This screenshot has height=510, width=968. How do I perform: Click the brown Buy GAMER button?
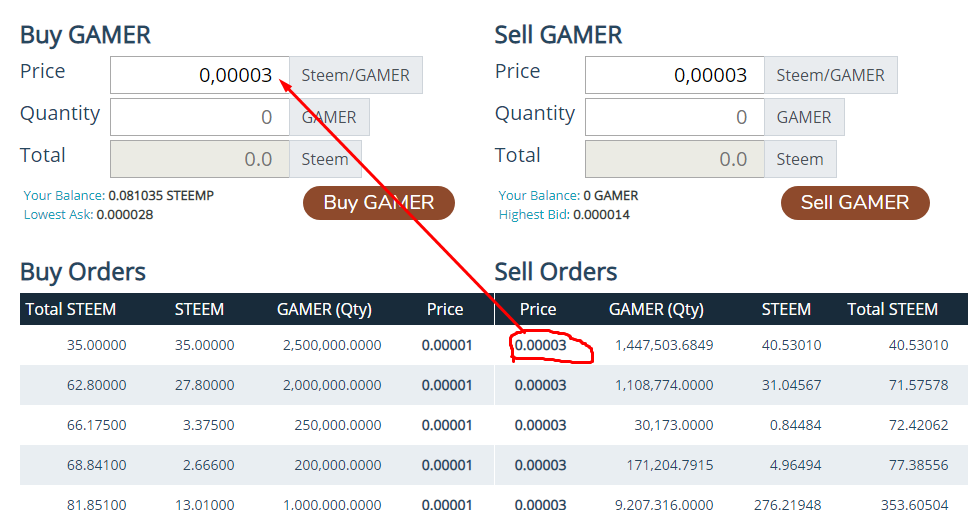[x=378, y=203]
